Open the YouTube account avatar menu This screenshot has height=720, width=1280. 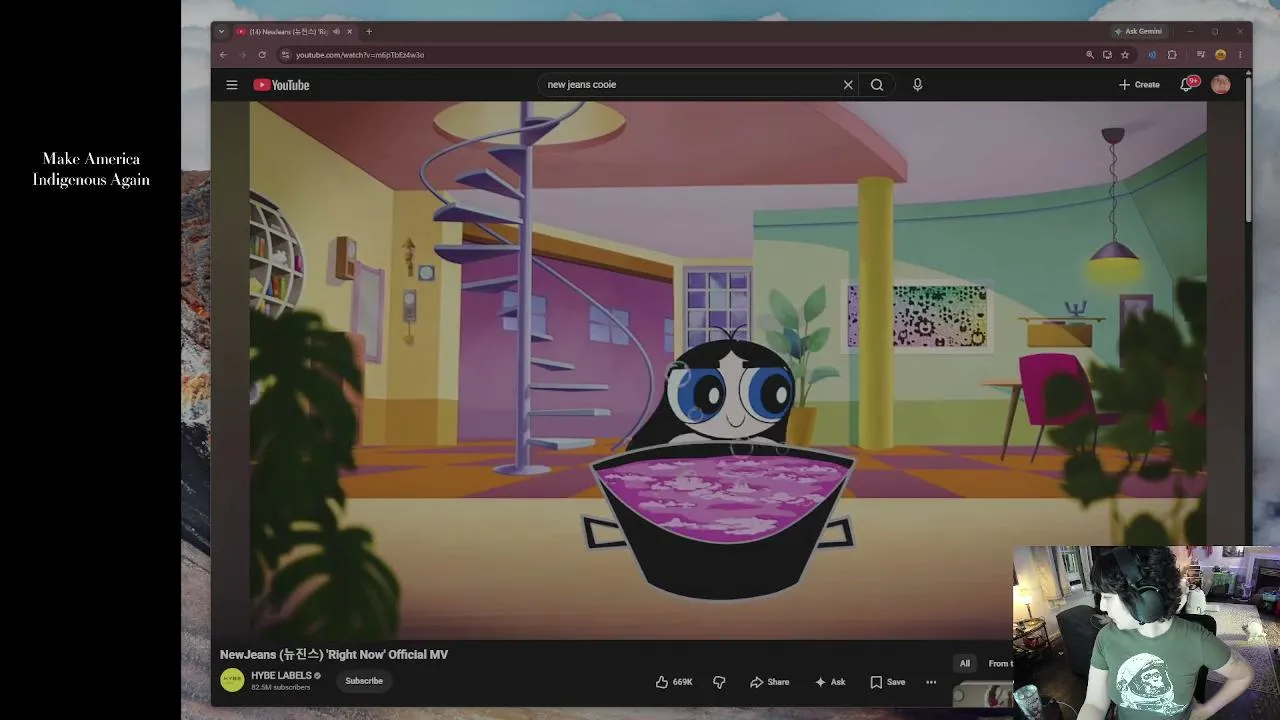pos(1220,85)
